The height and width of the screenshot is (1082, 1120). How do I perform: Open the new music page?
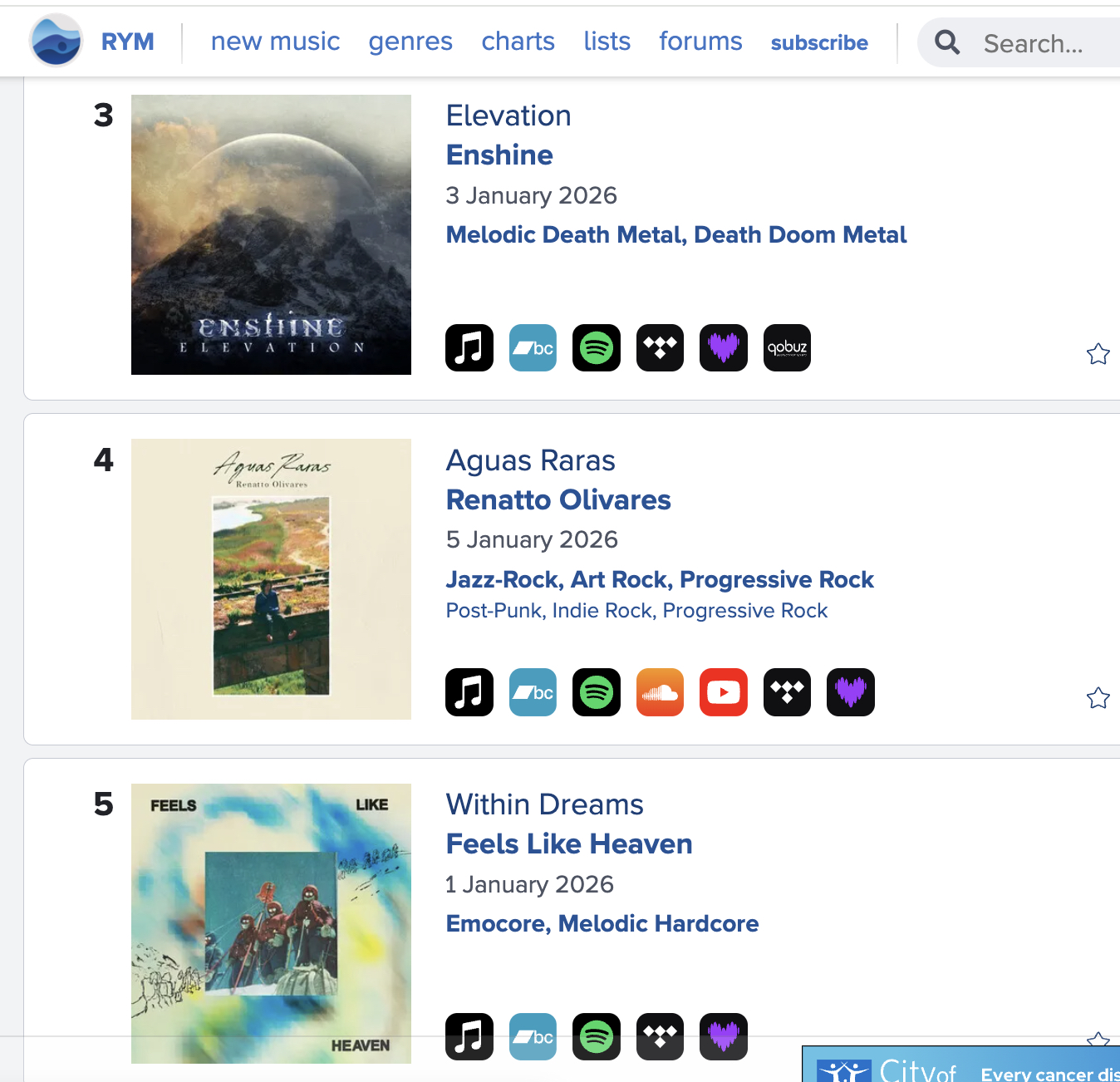pyautogui.click(x=275, y=42)
